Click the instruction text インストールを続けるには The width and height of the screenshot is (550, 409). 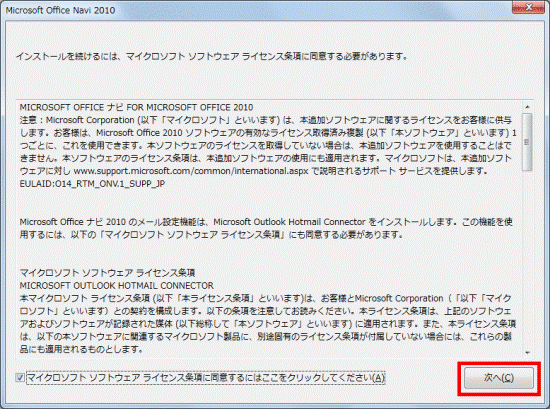[212, 56]
